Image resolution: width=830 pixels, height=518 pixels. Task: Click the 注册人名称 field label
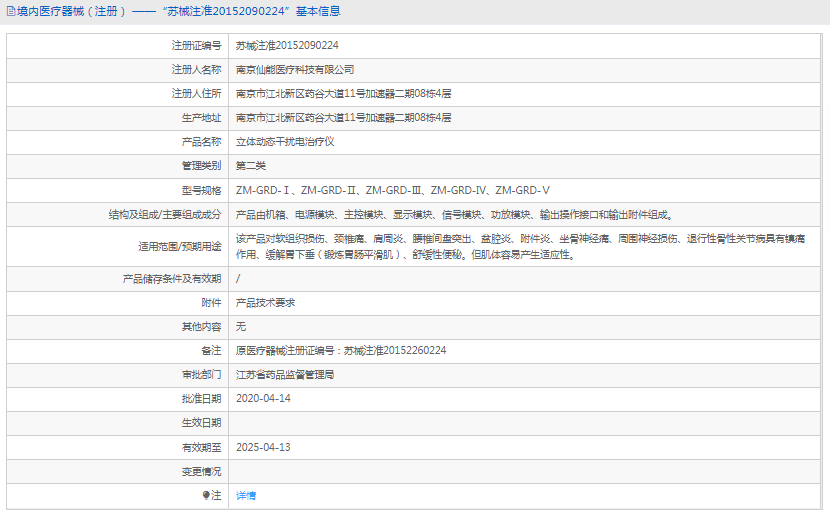[x=196, y=70]
